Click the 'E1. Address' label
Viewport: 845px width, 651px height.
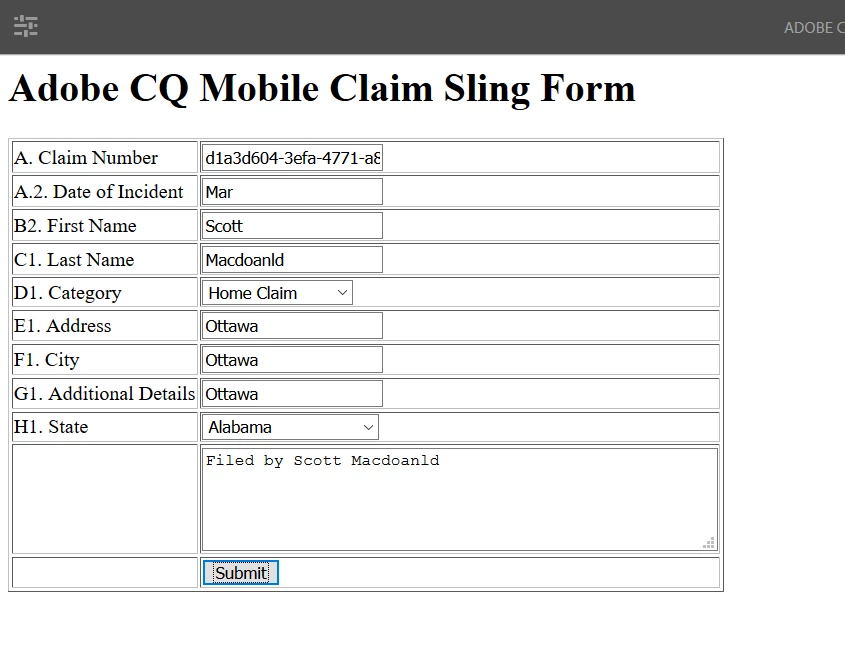(x=63, y=326)
